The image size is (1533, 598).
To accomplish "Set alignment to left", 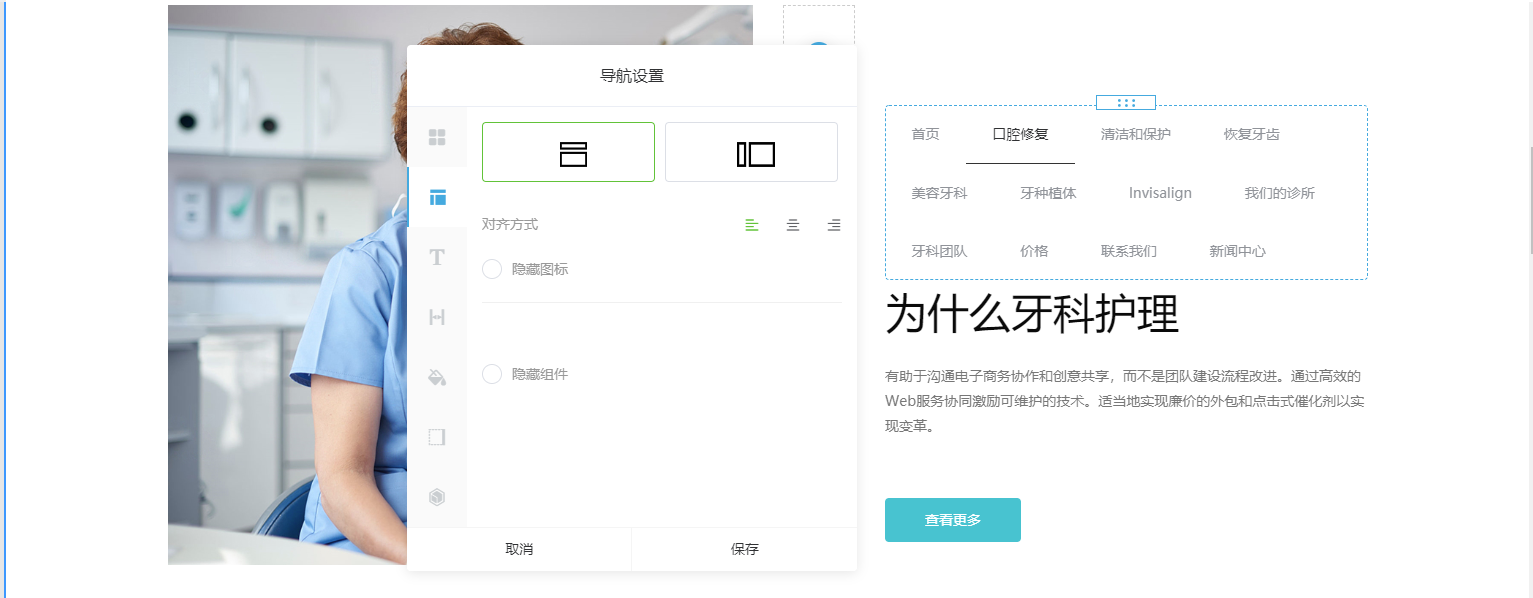I will tap(752, 226).
